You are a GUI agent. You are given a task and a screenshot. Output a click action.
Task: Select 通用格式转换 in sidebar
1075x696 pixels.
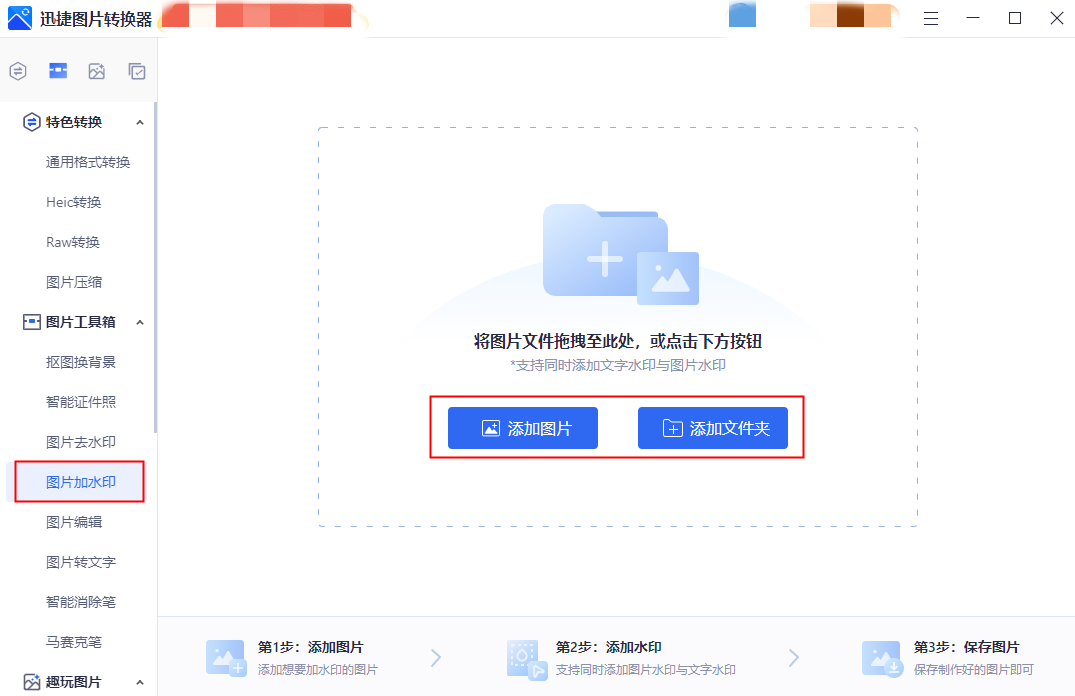88,162
